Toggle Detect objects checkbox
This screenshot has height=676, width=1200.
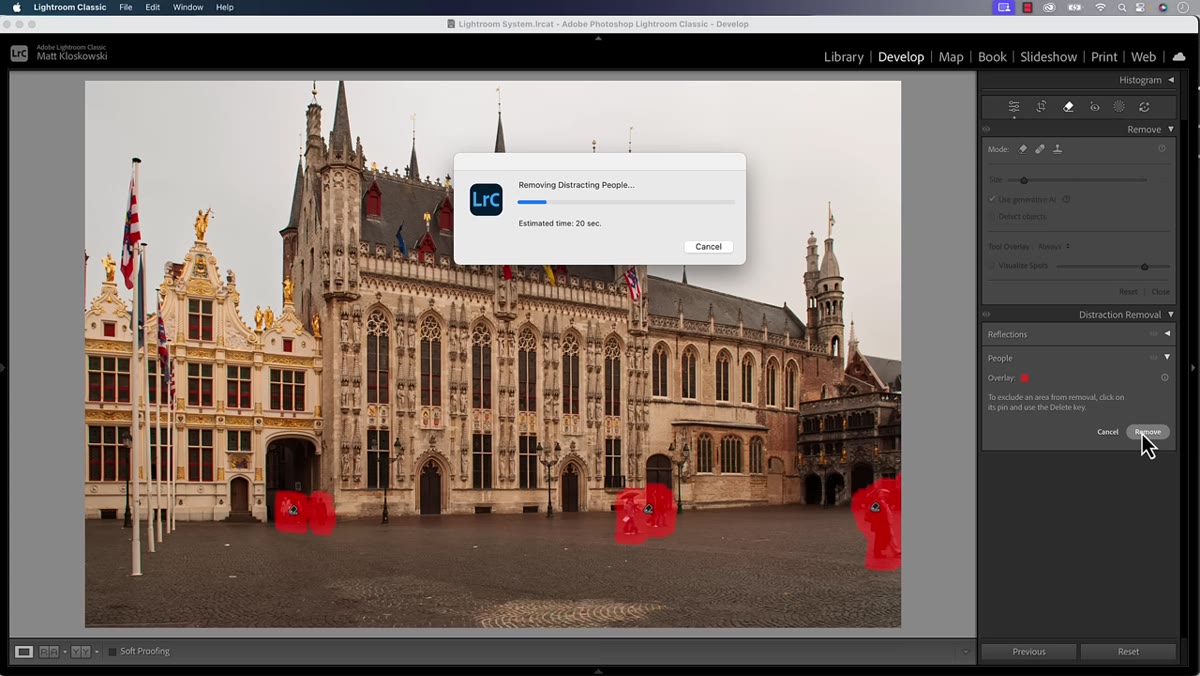click(992, 216)
